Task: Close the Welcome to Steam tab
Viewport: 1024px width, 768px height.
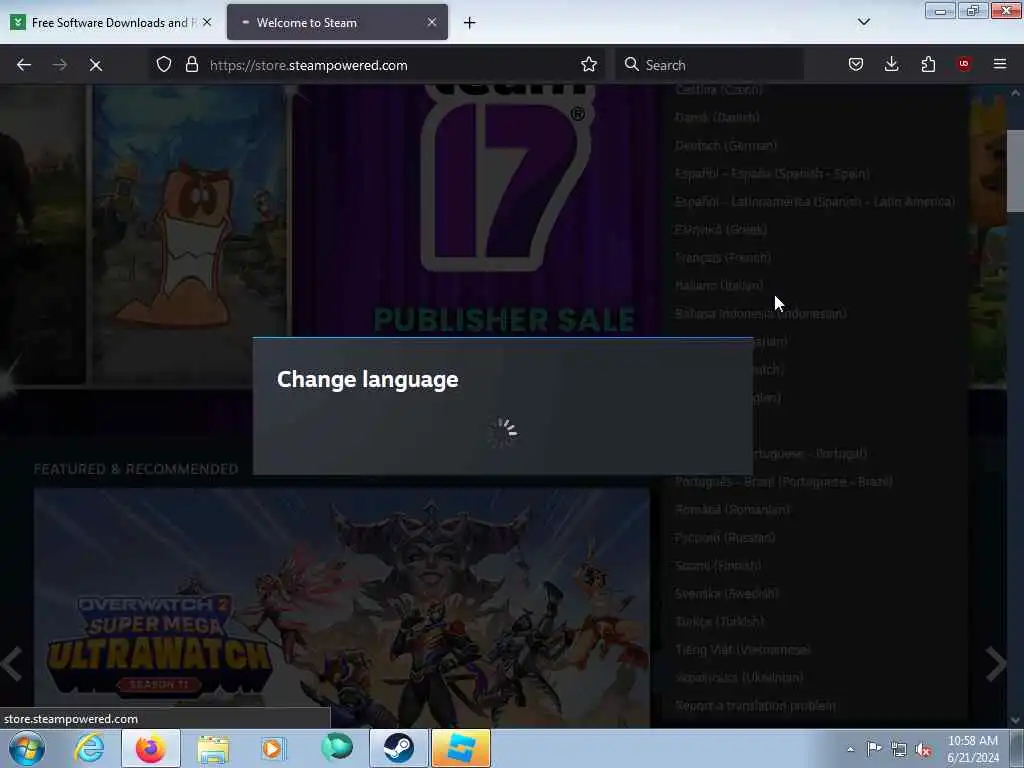Action: click(x=432, y=22)
